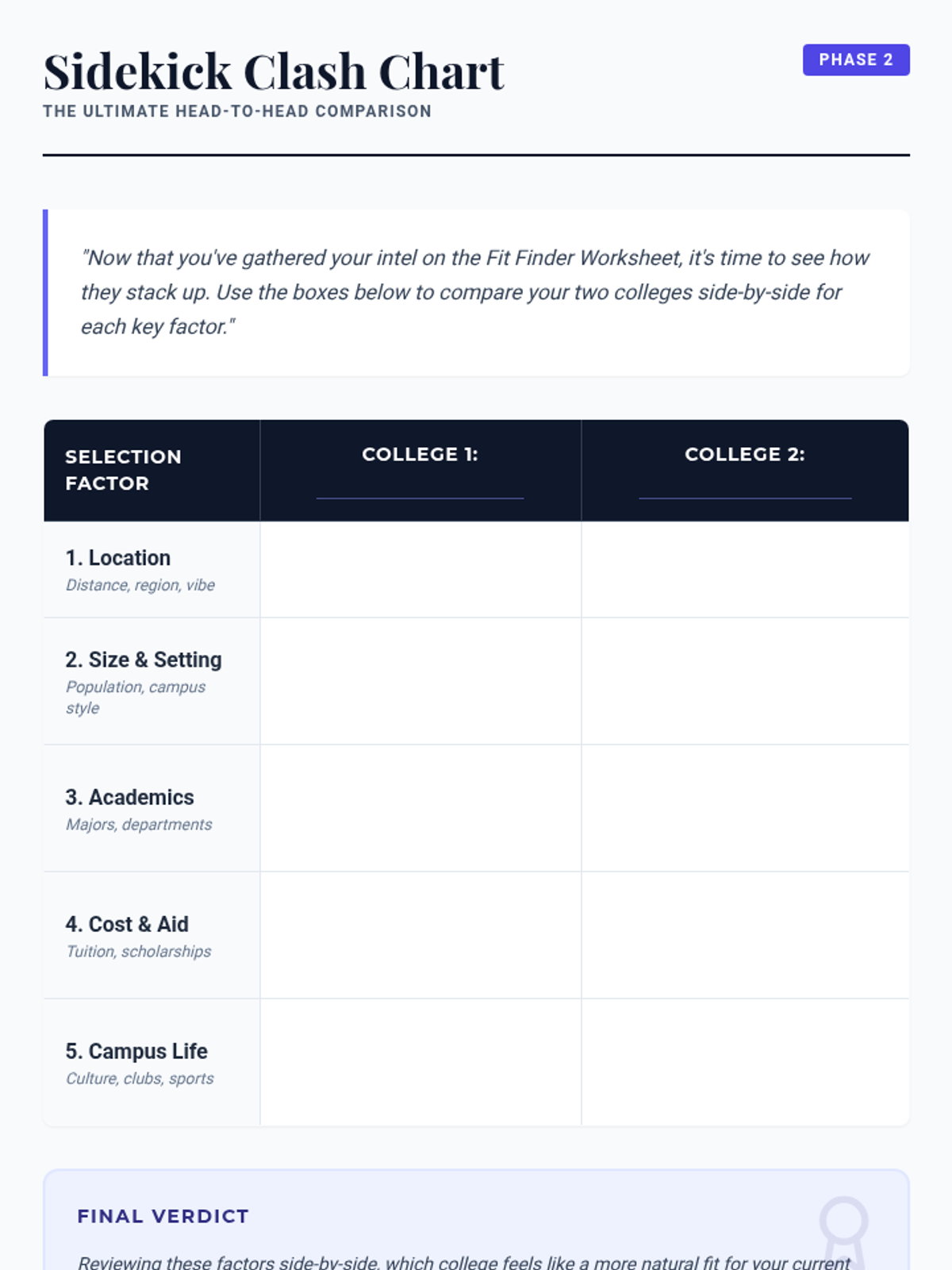
Task: Select the Size & Setting box for College 2
Action: [x=745, y=681]
